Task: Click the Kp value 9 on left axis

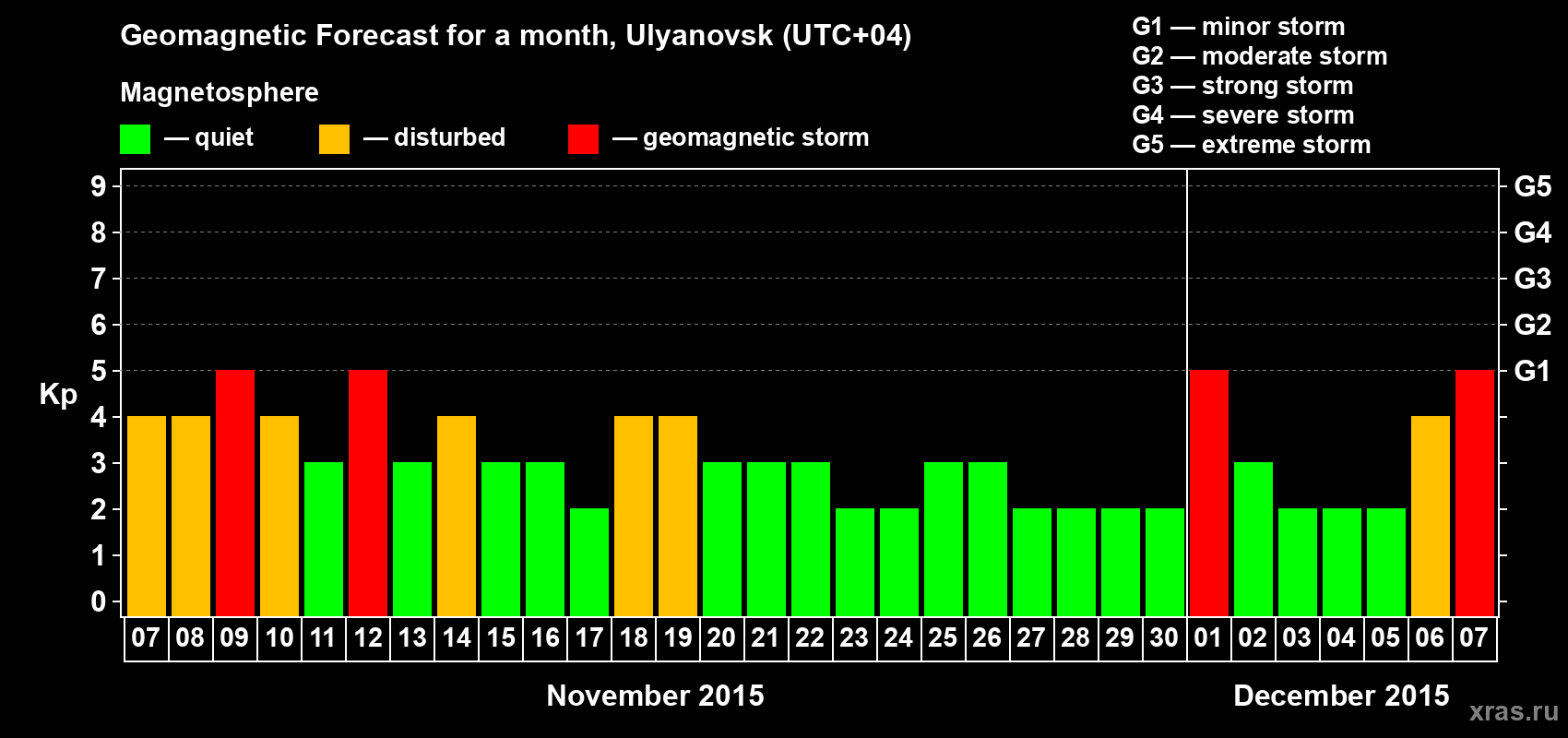Action: pyautogui.click(x=99, y=186)
